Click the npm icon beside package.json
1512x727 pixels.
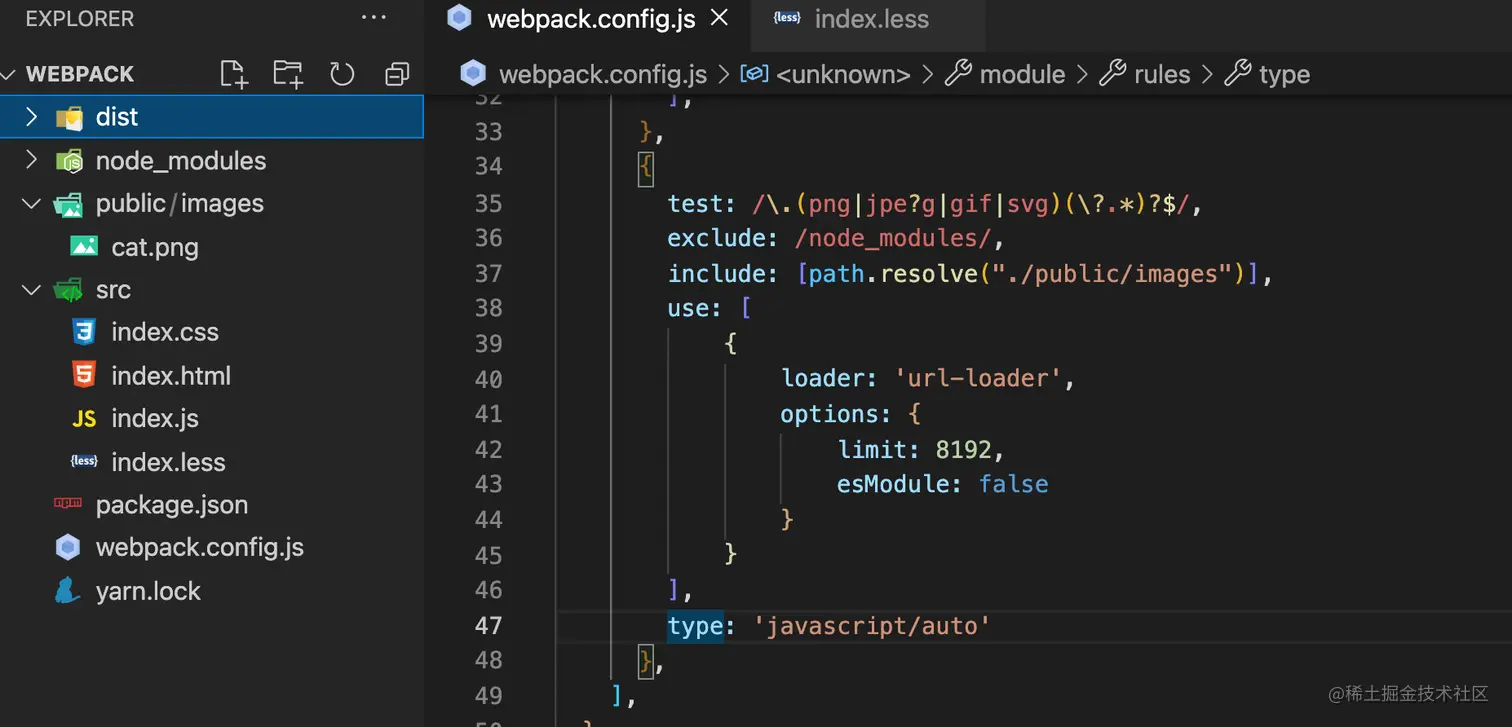coord(68,505)
